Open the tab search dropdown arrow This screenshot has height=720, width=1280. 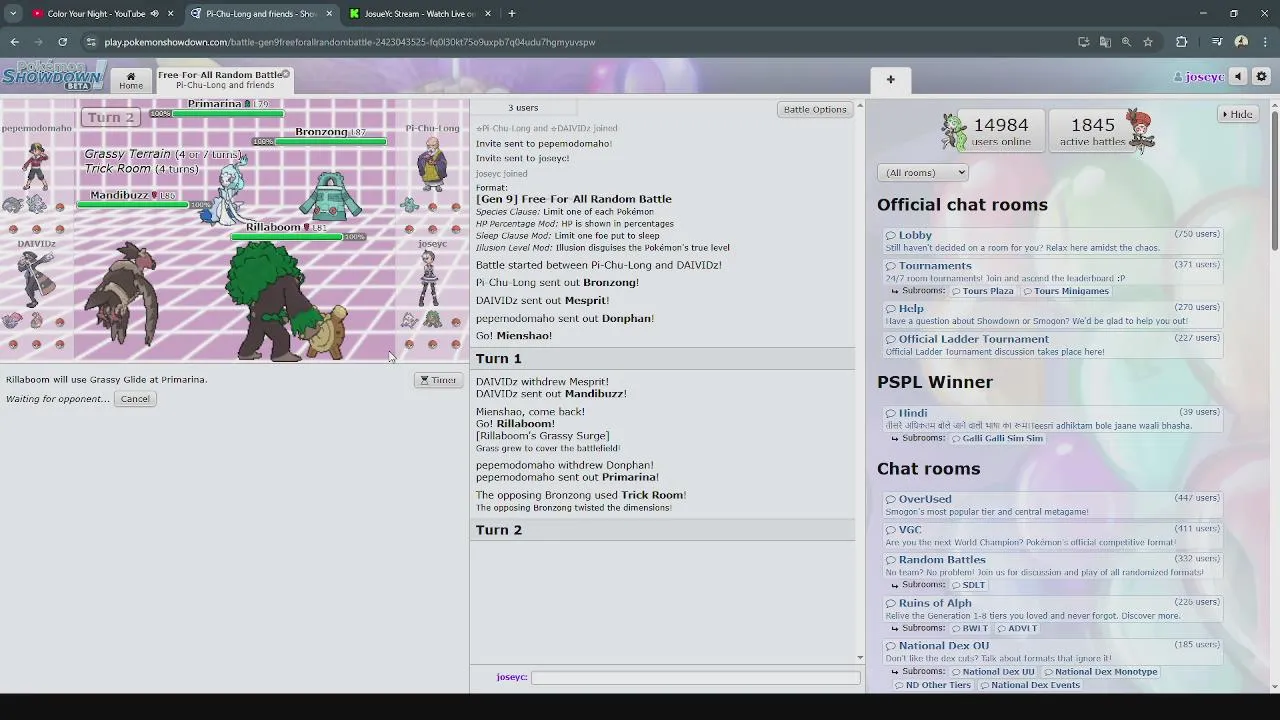pyautogui.click(x=13, y=14)
